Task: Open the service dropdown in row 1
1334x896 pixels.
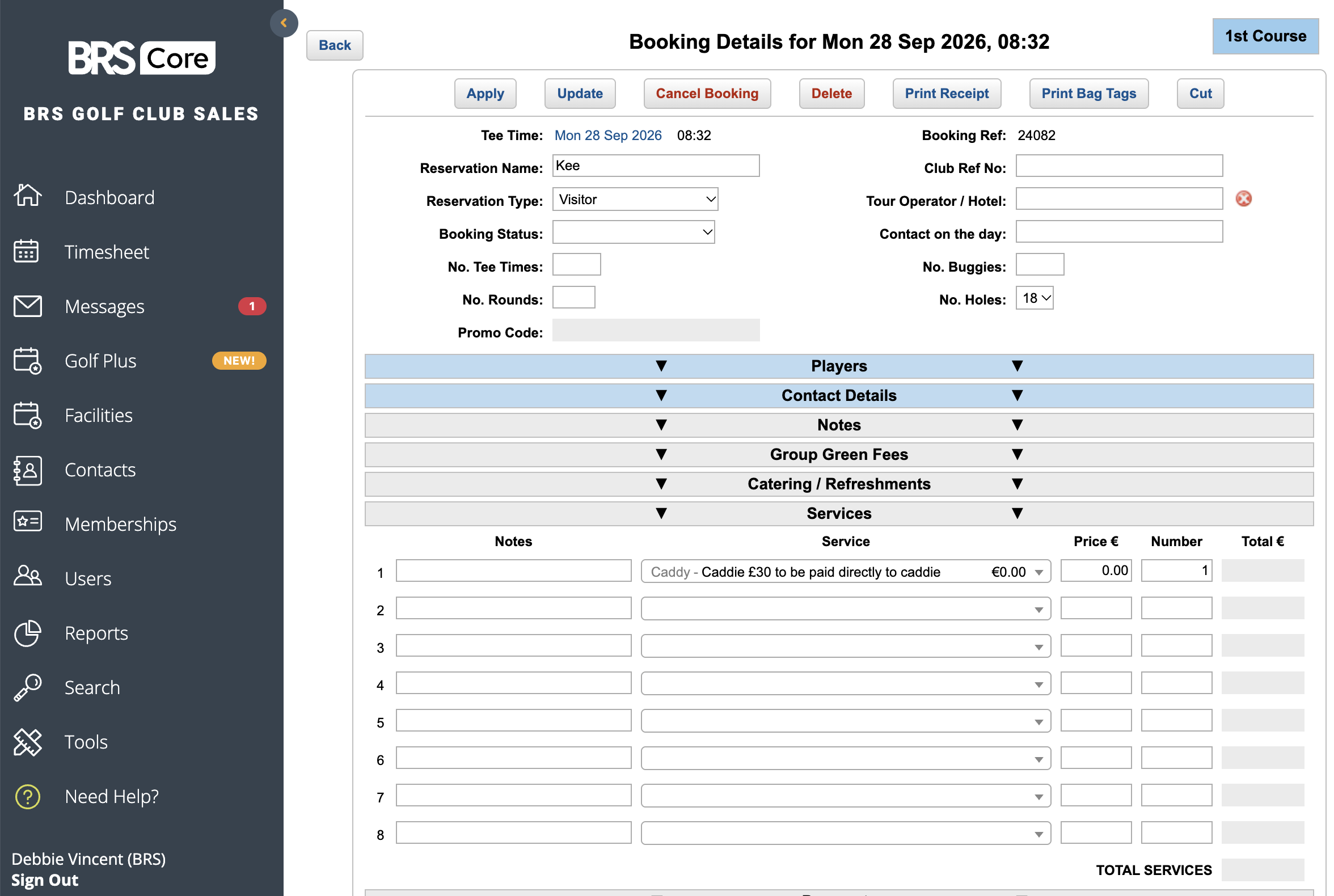Action: pos(845,571)
